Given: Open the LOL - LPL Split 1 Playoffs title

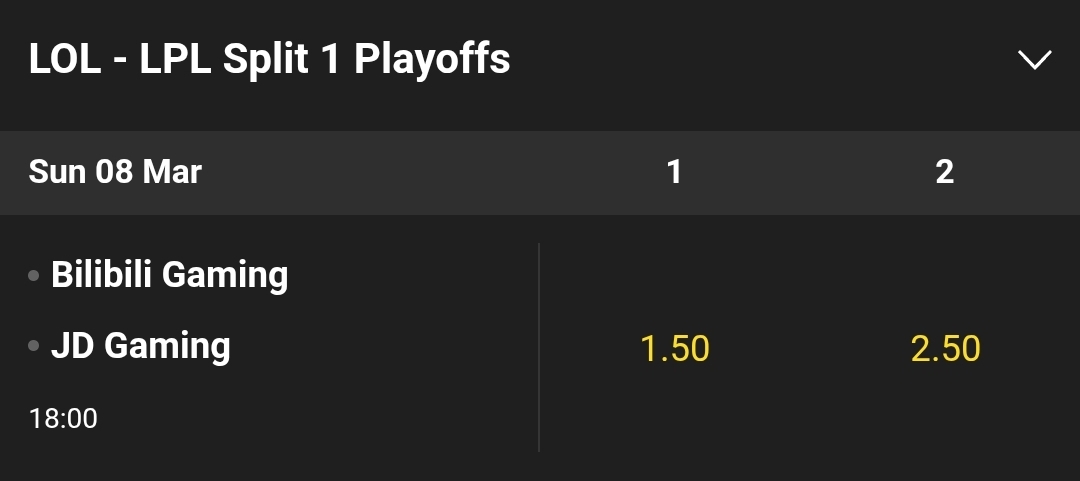Looking at the screenshot, I should [x=269, y=59].
